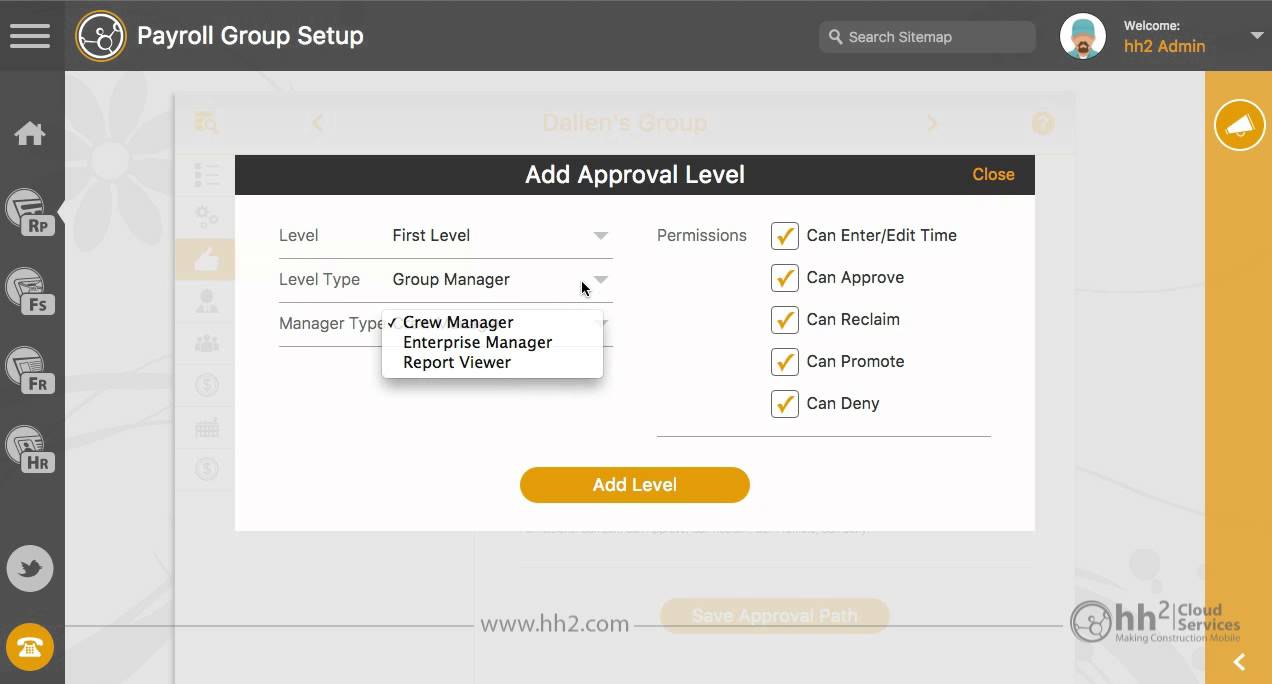Viewport: 1272px width, 684px height.
Task: Click the Dallen's Group title
Action: tap(625, 123)
